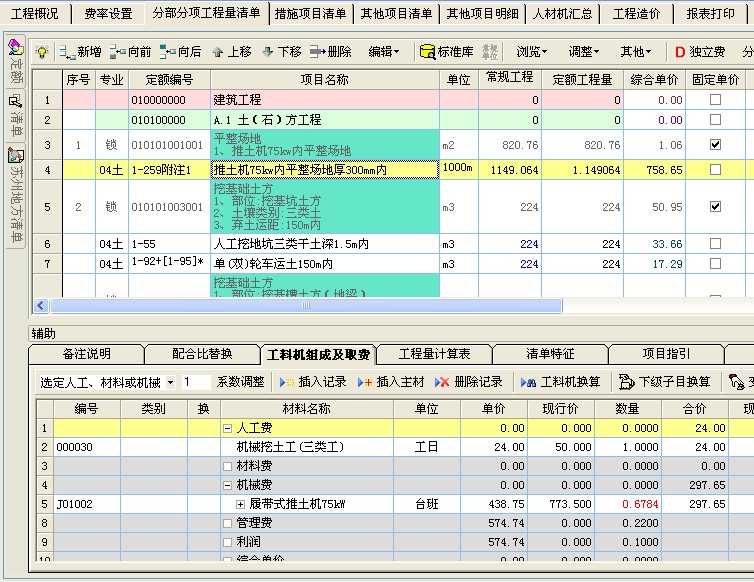Viewport: 754px width, 582px height.
Task: Collapse the 人工费 group
Action: [x=228, y=428]
